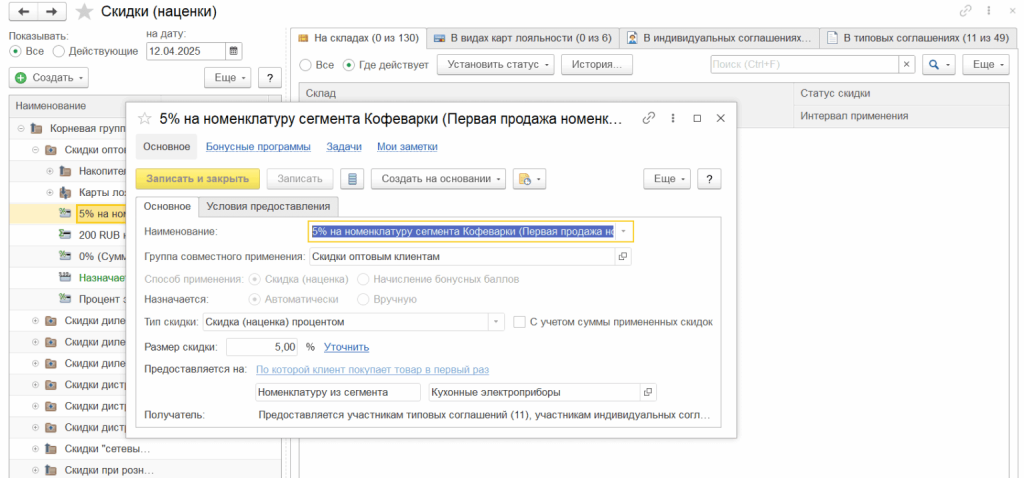
Task: Open dialog three-dot options menu
Action: 673,118
